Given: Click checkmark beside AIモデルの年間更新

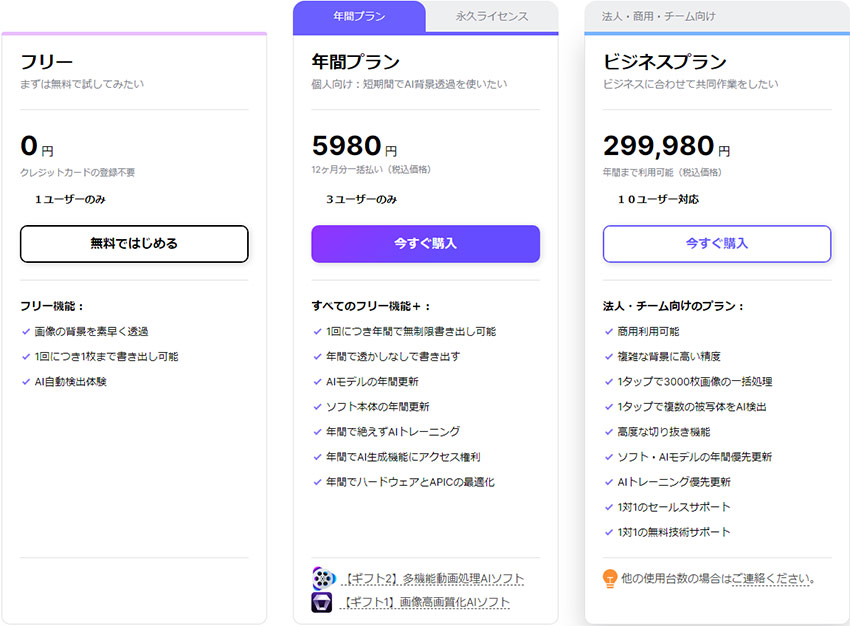Looking at the screenshot, I should 317,381.
